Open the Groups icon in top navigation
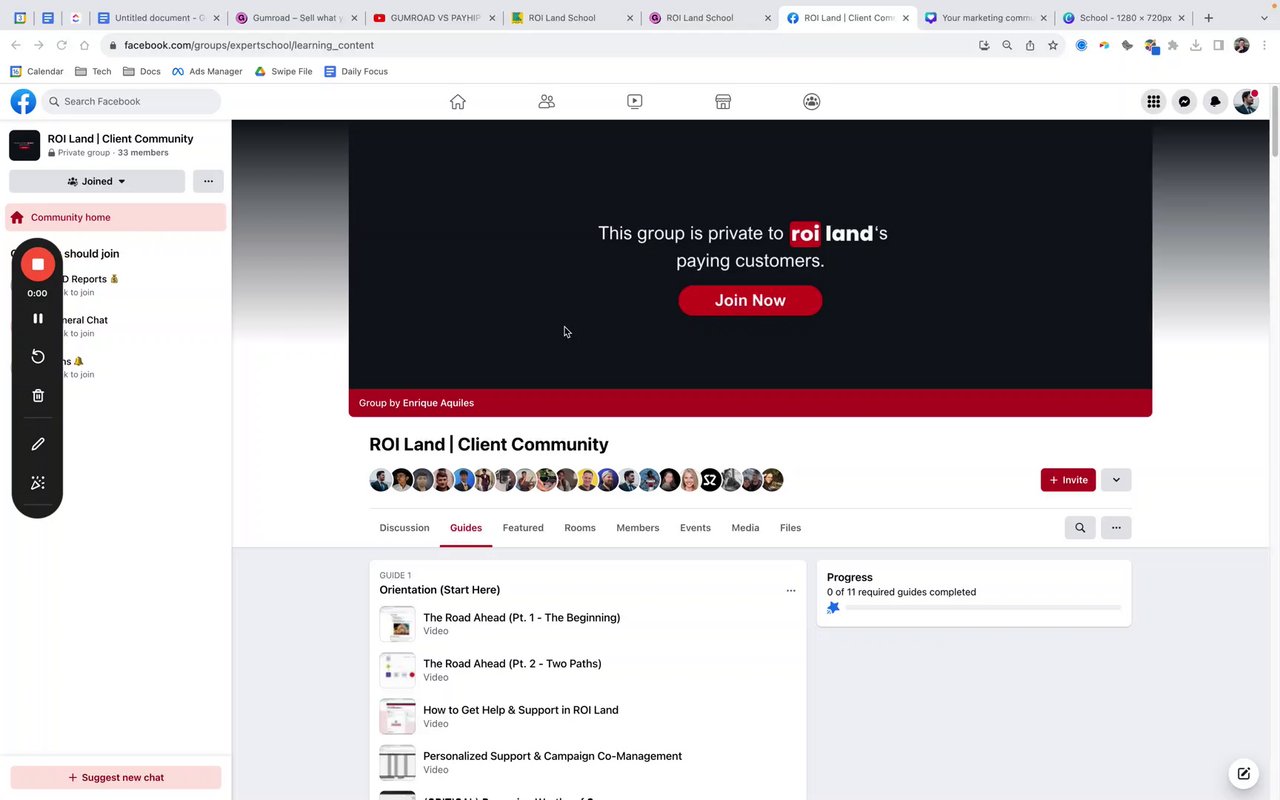 tap(812, 101)
